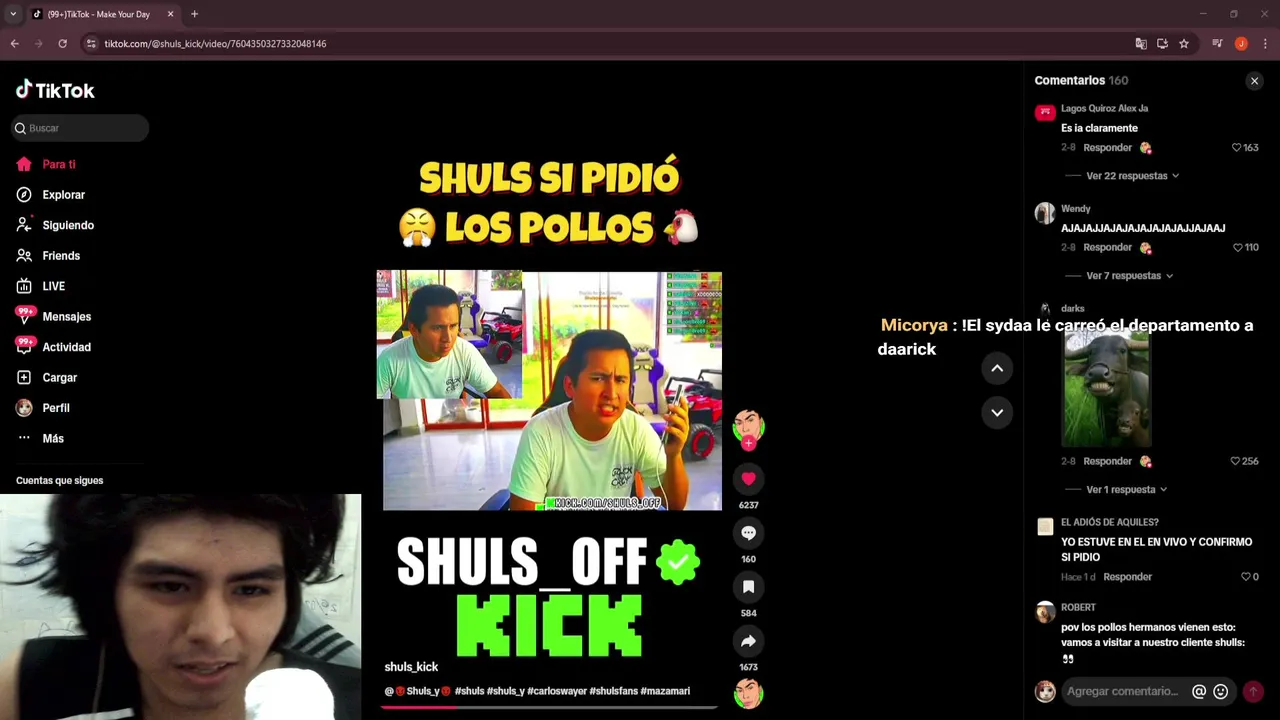Image resolution: width=1280 pixels, height=720 pixels.
Task: Open the emoji picker icon
Action: [x=1220, y=691]
